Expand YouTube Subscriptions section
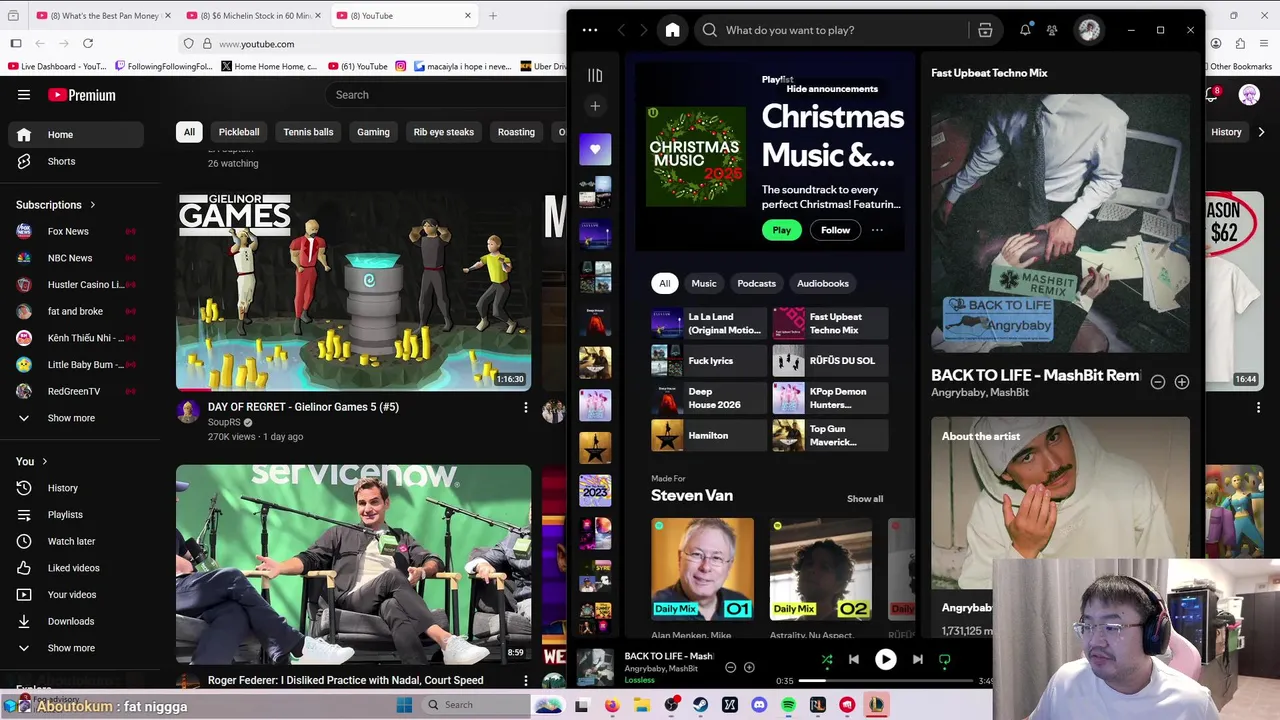Viewport: 1280px width, 720px height. 56,205
